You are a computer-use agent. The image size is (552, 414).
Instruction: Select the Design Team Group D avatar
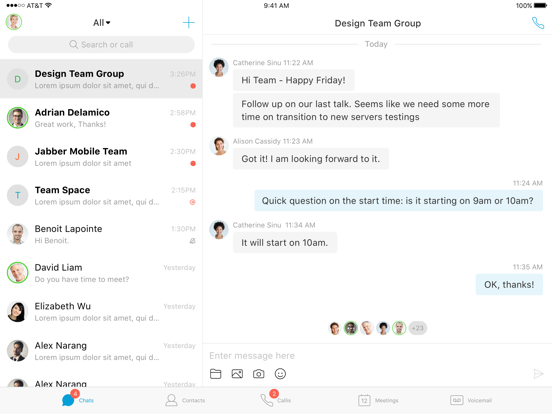[x=18, y=79]
